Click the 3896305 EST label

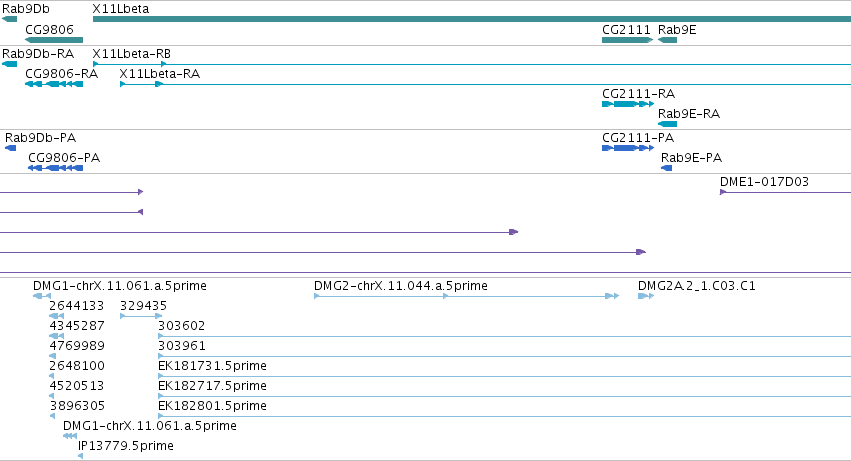point(77,406)
